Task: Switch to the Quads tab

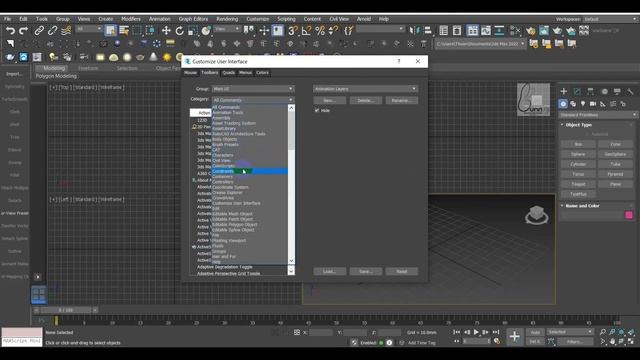Action: tap(229, 73)
